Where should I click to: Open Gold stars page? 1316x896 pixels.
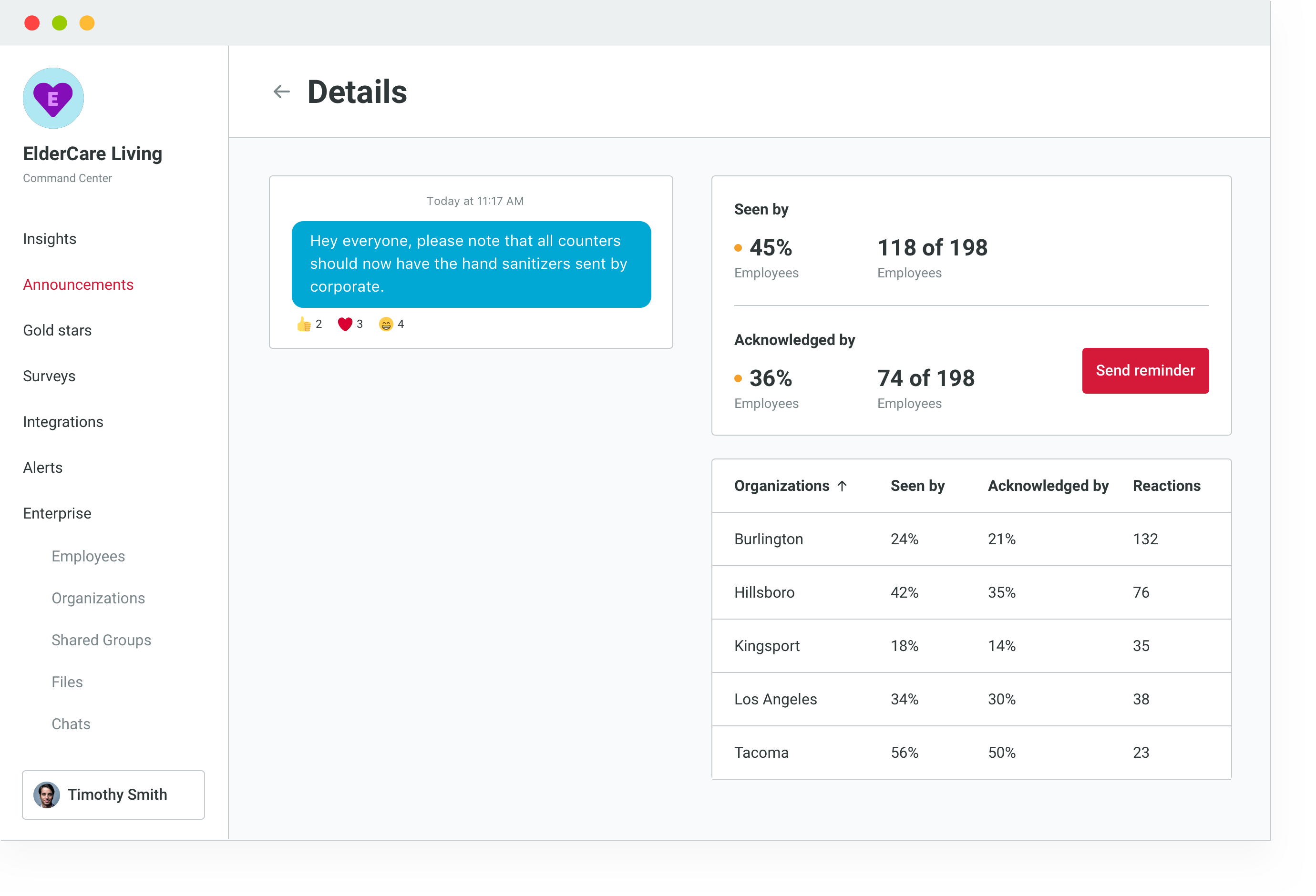coord(57,331)
